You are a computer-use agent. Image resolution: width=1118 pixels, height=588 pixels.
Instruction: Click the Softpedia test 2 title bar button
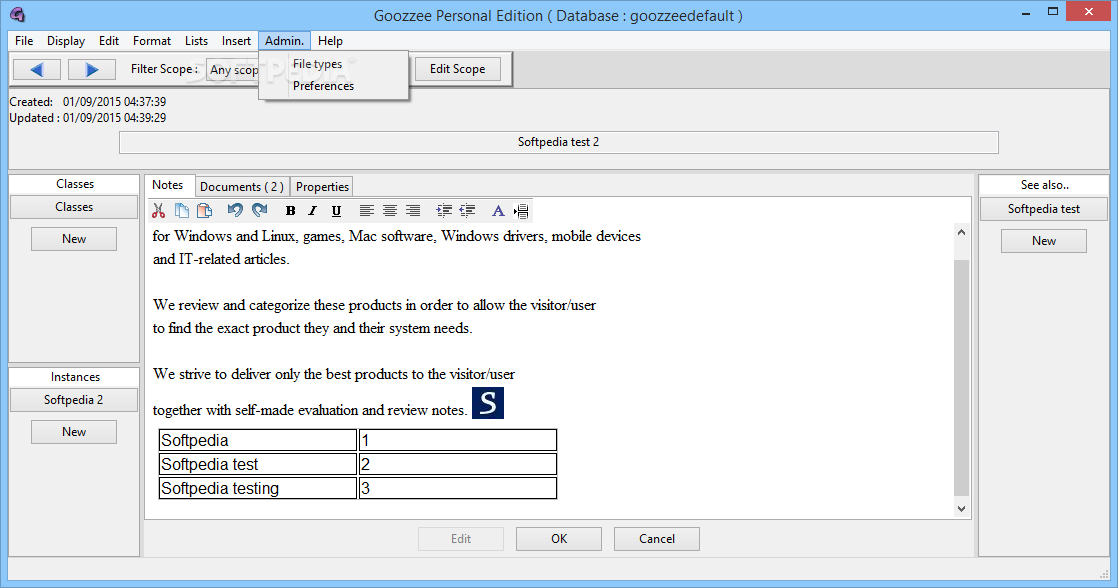click(x=558, y=142)
